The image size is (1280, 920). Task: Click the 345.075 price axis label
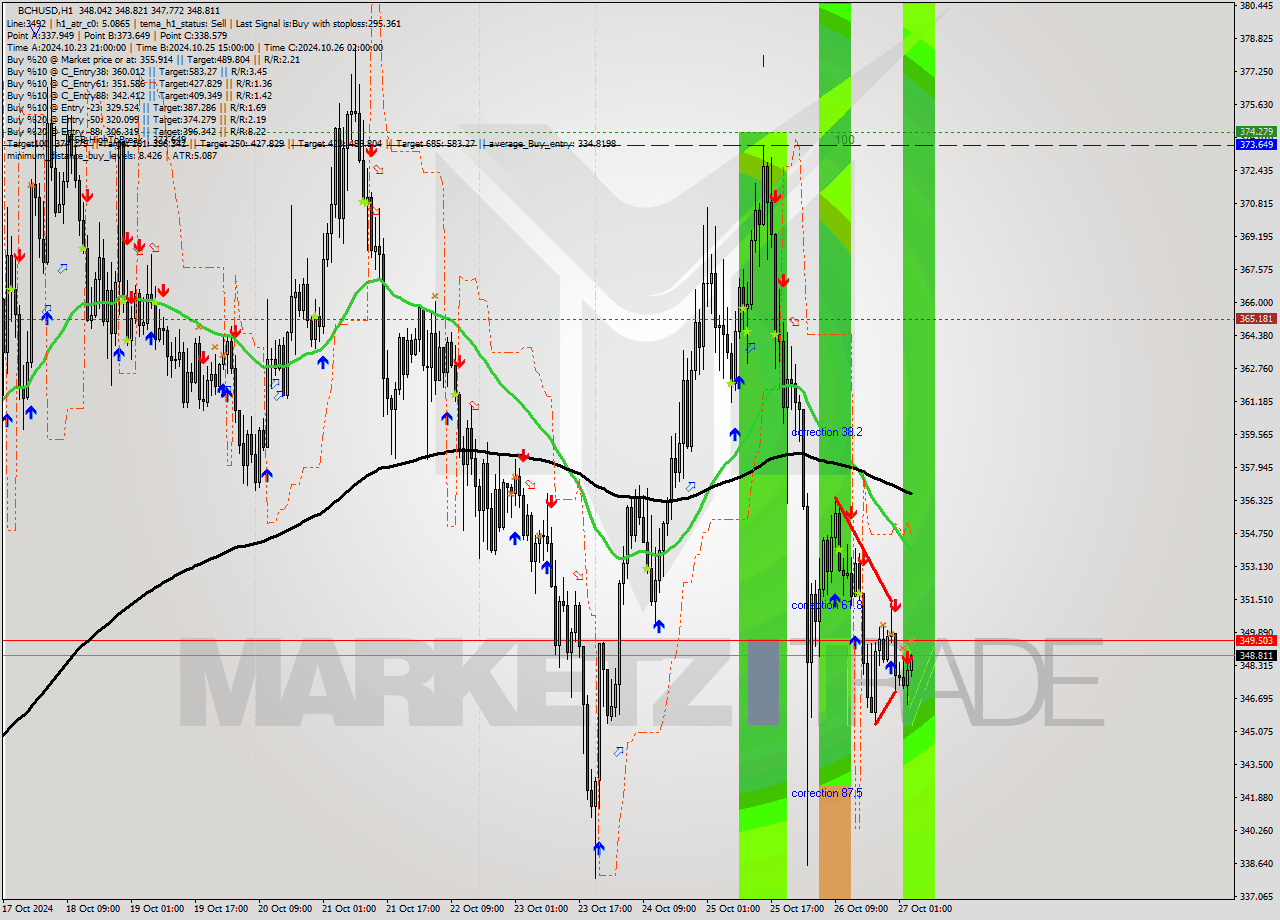click(x=1256, y=732)
